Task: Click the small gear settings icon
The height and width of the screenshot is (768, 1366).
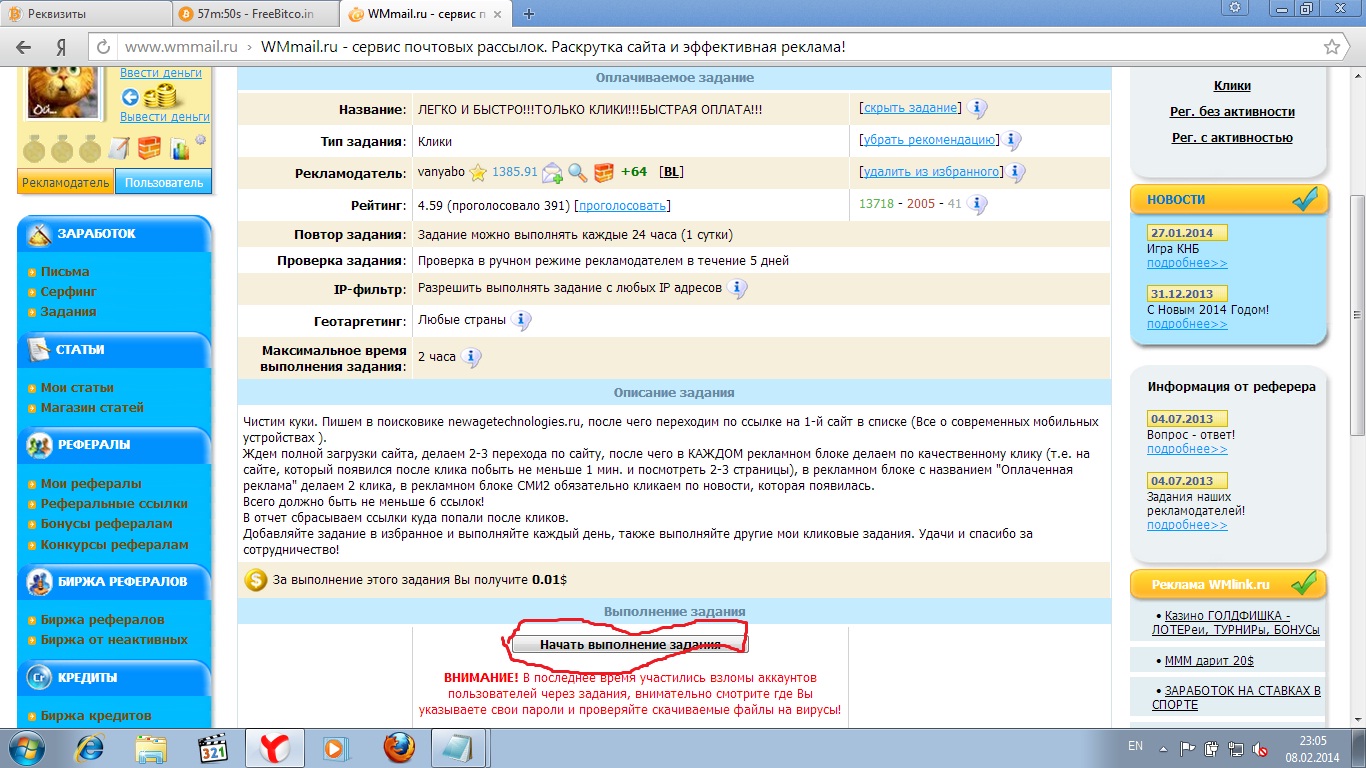Action: [201, 140]
